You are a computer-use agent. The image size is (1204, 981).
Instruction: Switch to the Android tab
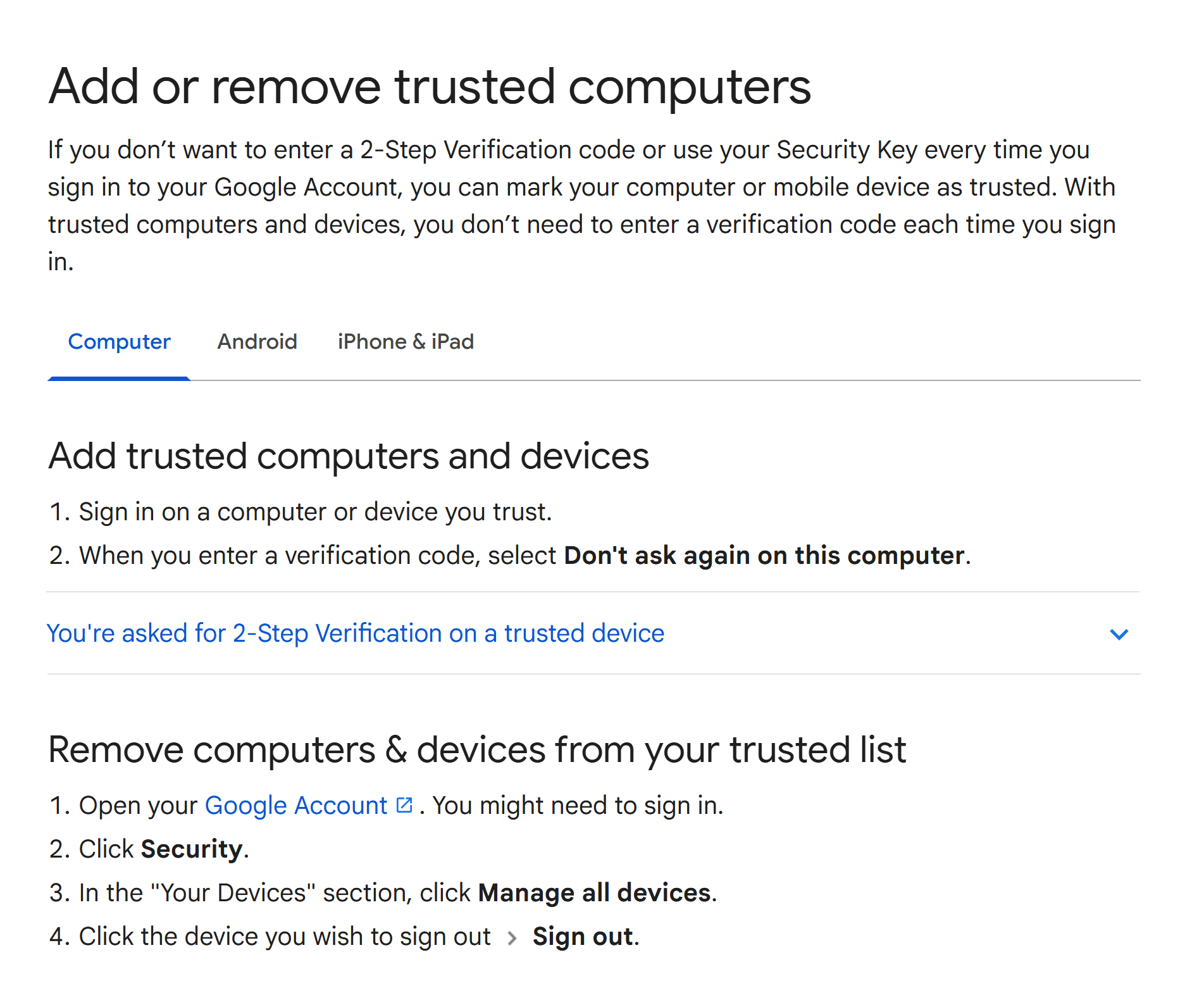pos(257,342)
